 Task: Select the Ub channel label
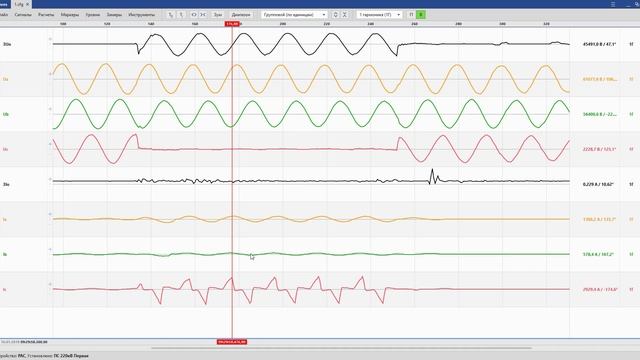(6, 114)
